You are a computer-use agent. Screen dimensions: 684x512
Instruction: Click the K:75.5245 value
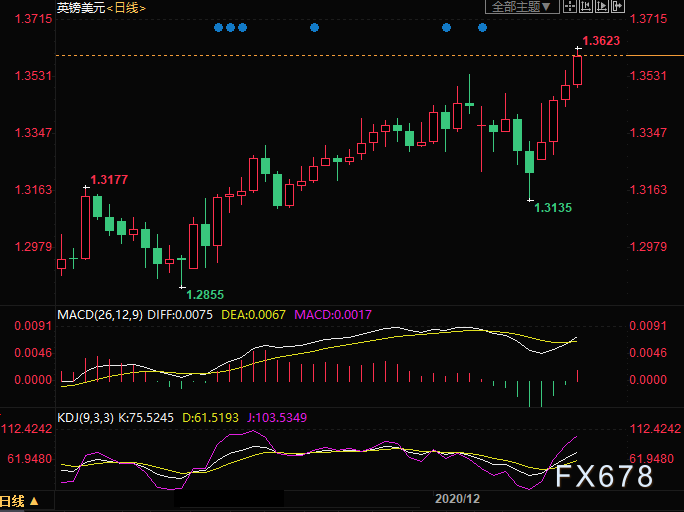pyautogui.click(x=146, y=418)
